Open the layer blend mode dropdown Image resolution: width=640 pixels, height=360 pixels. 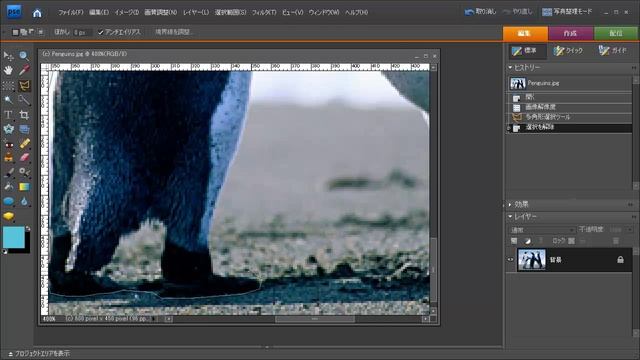(542, 230)
